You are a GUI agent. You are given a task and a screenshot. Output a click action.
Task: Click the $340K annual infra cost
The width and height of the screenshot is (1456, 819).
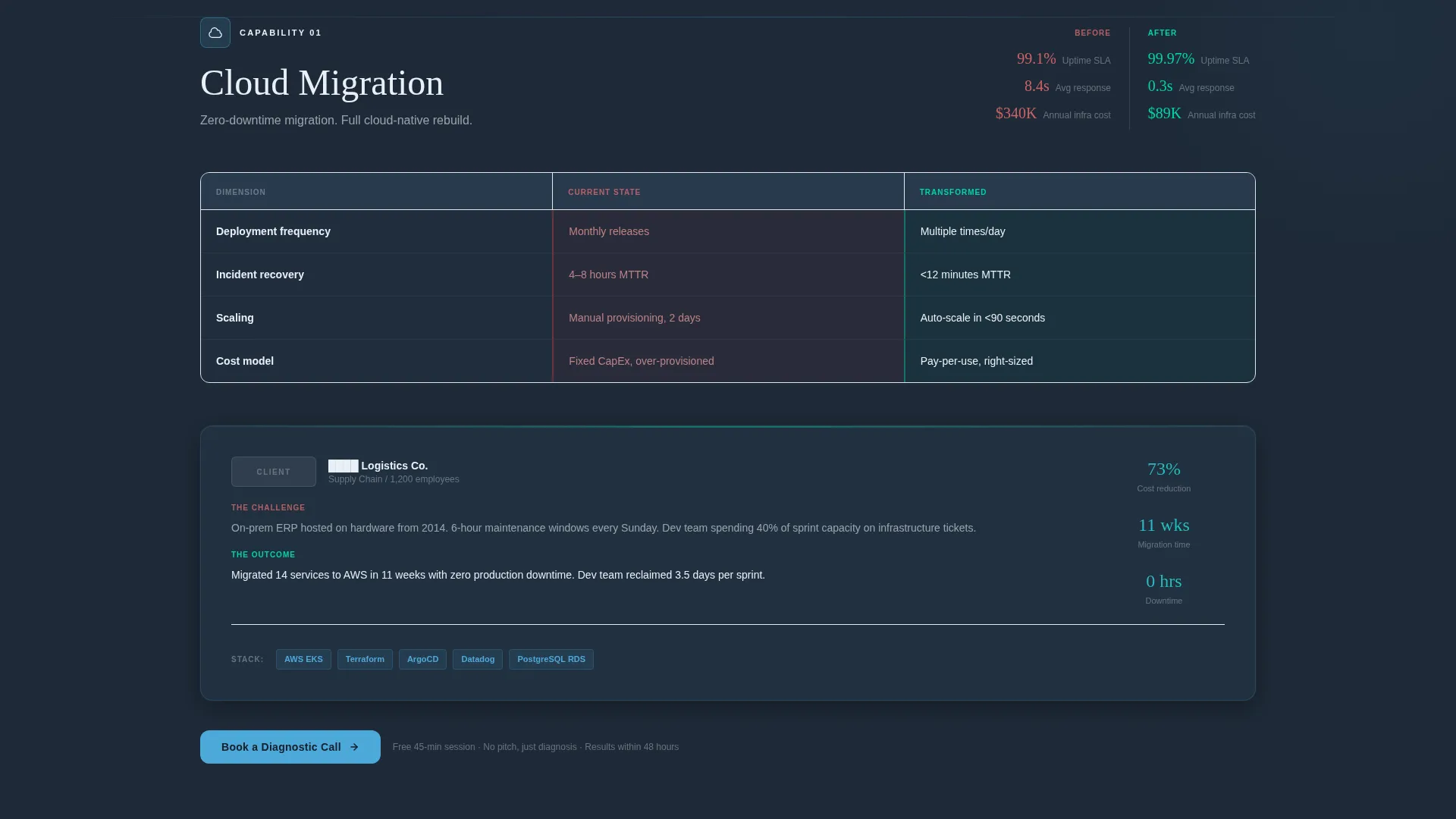point(1016,113)
